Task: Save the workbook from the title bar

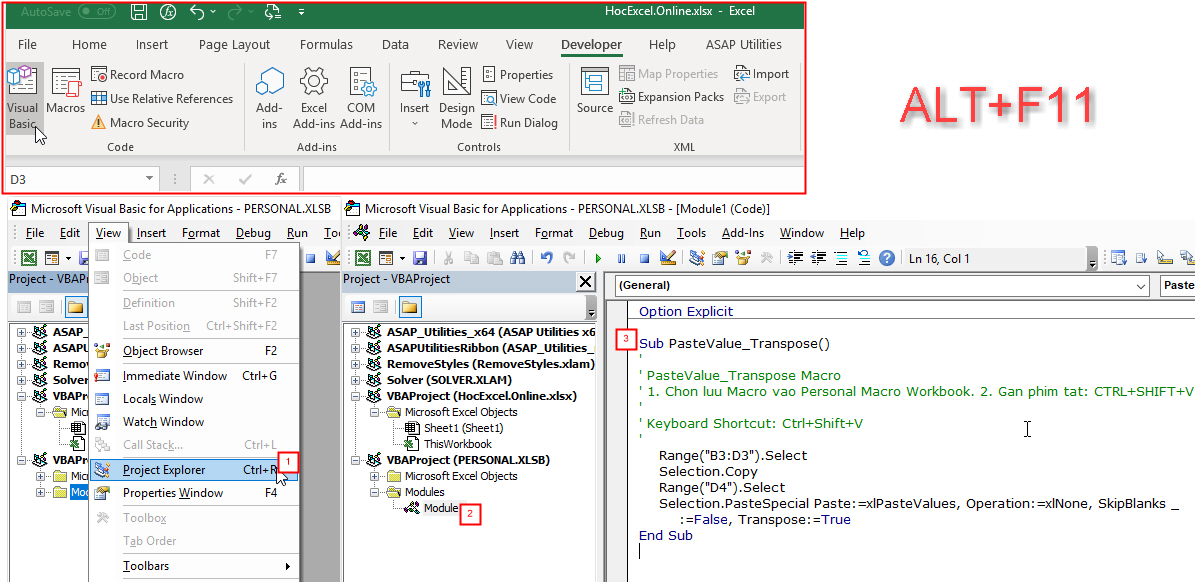Action: (139, 11)
